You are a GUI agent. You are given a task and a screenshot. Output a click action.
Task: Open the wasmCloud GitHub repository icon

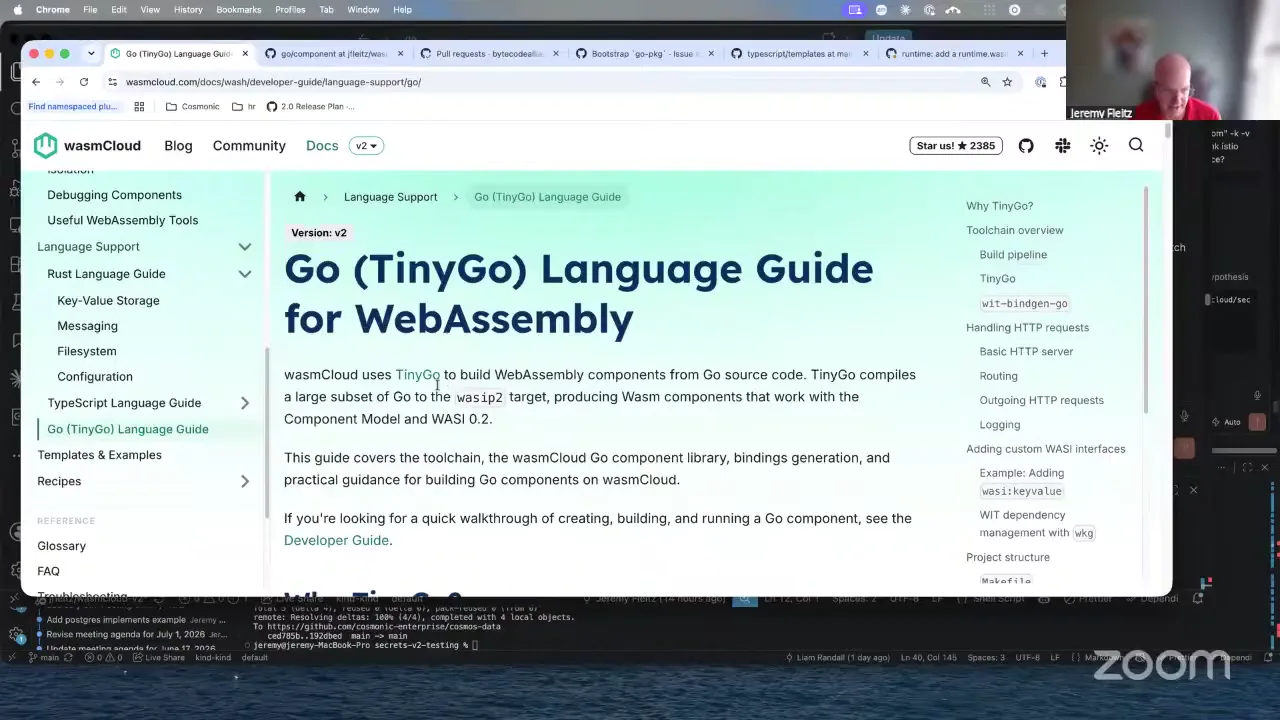click(1026, 146)
